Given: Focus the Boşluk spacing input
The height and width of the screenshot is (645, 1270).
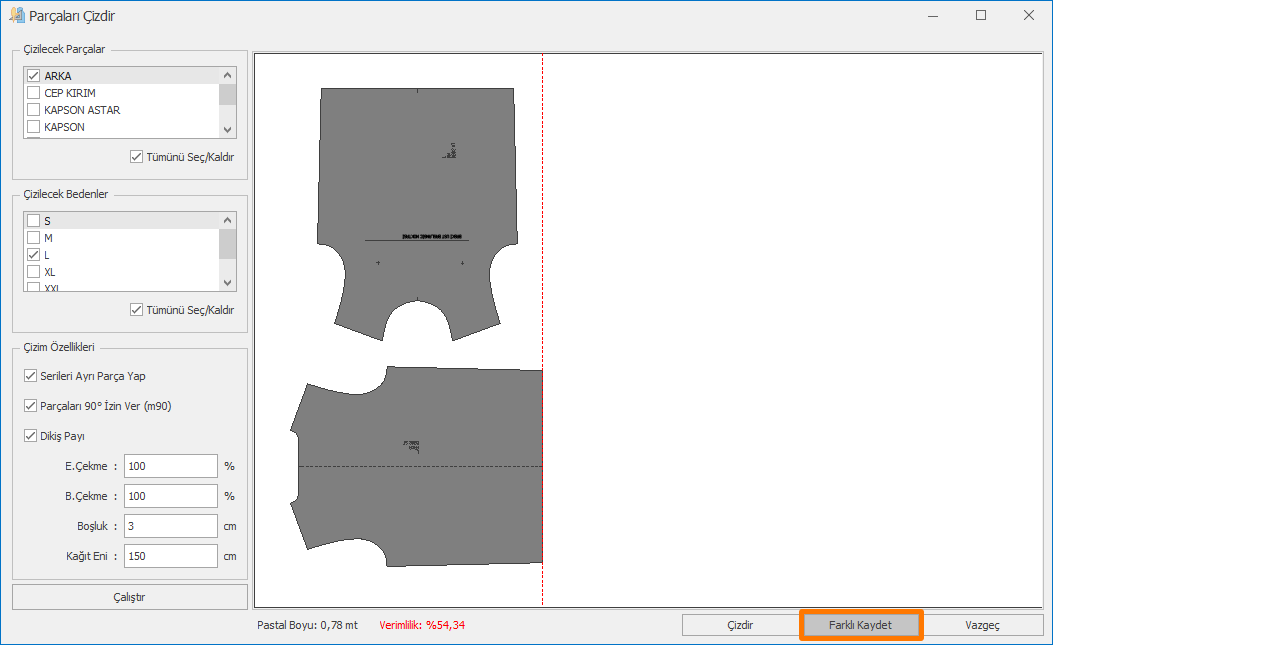Looking at the screenshot, I should pos(170,526).
